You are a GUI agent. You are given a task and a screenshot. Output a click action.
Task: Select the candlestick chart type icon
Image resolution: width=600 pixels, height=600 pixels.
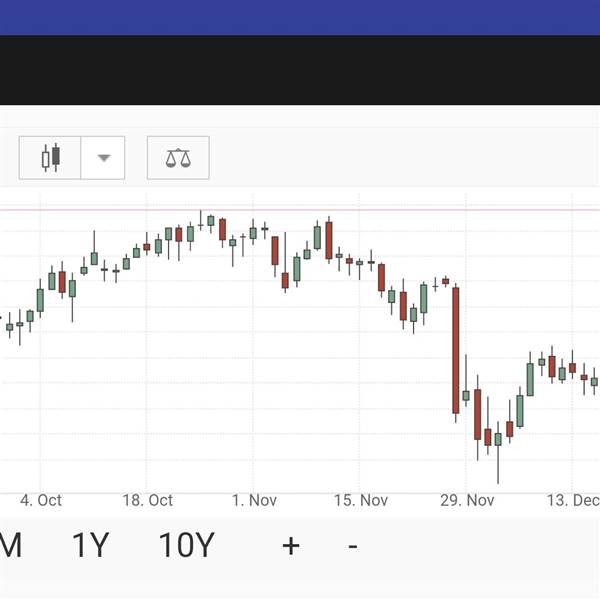click(50, 158)
